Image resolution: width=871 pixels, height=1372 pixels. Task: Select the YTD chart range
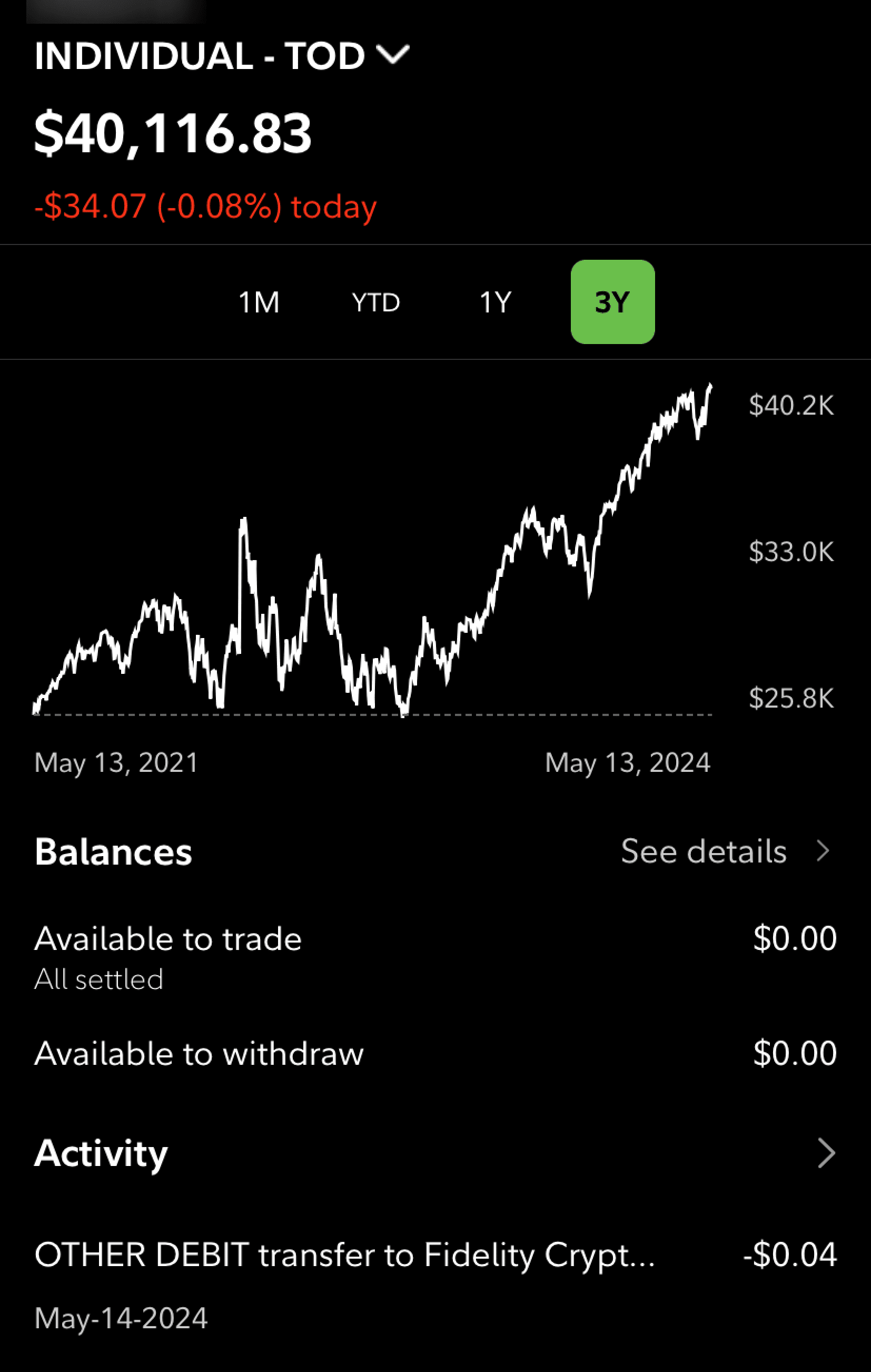pyautogui.click(x=375, y=302)
